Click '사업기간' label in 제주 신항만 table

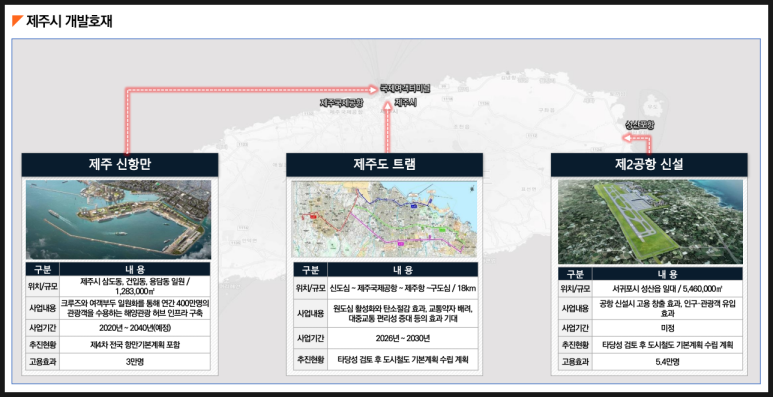42,328
